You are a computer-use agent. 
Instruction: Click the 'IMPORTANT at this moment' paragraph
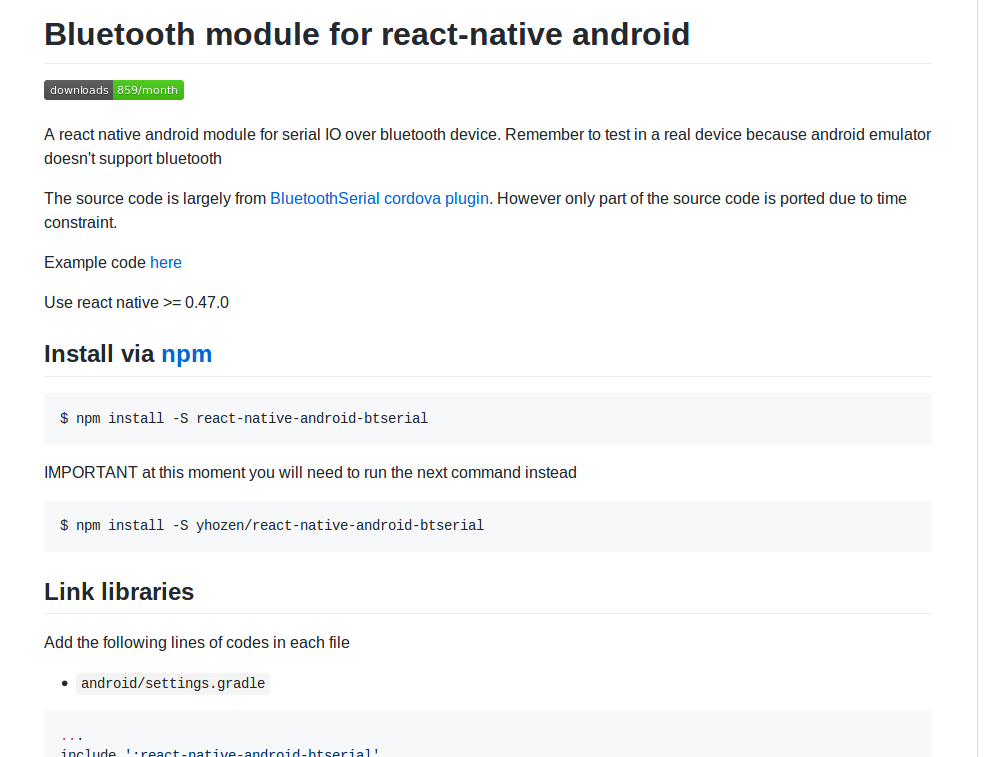point(310,473)
